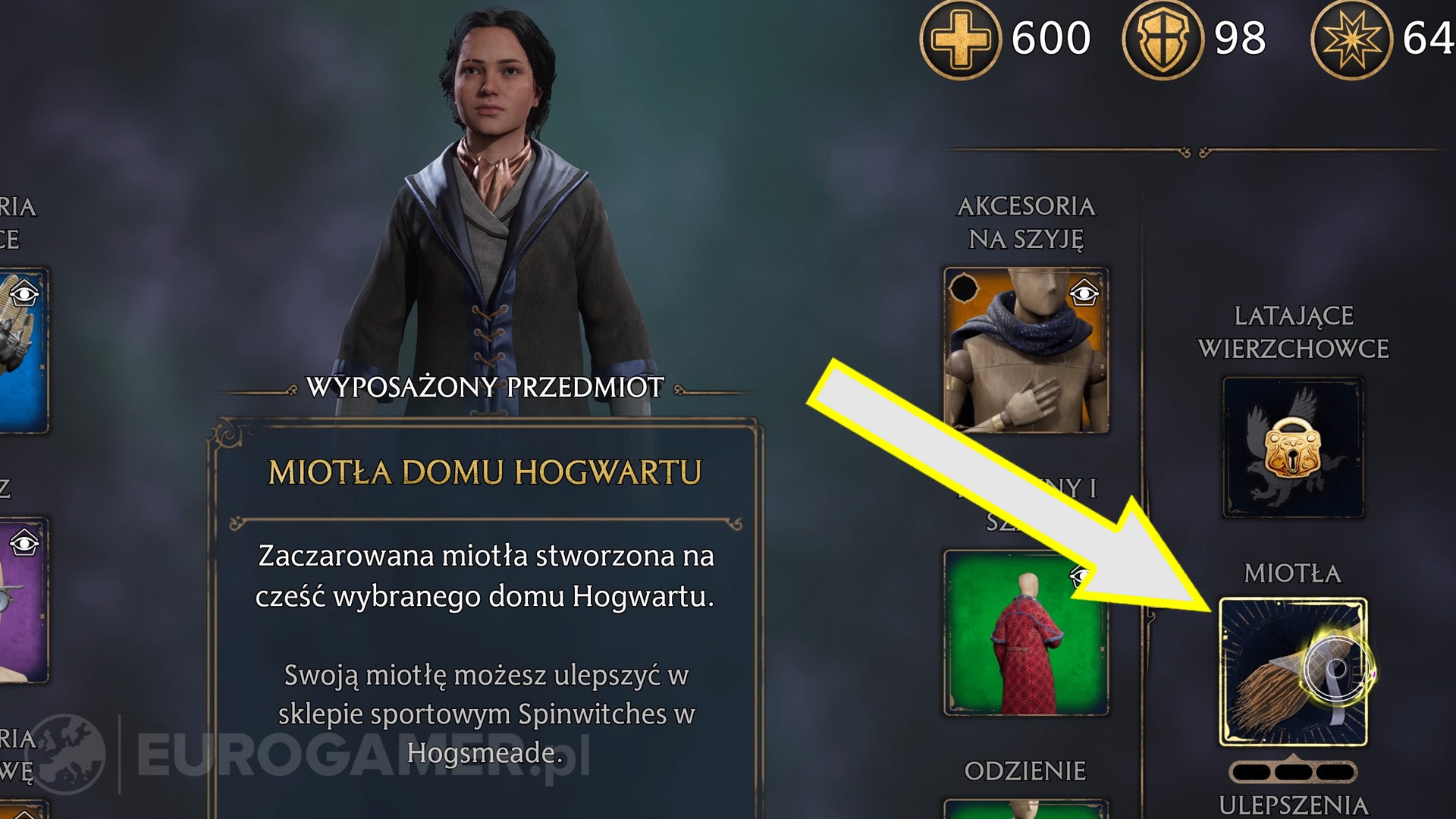Click the Odzienie category label
The width and height of the screenshot is (1456, 819).
(1025, 771)
